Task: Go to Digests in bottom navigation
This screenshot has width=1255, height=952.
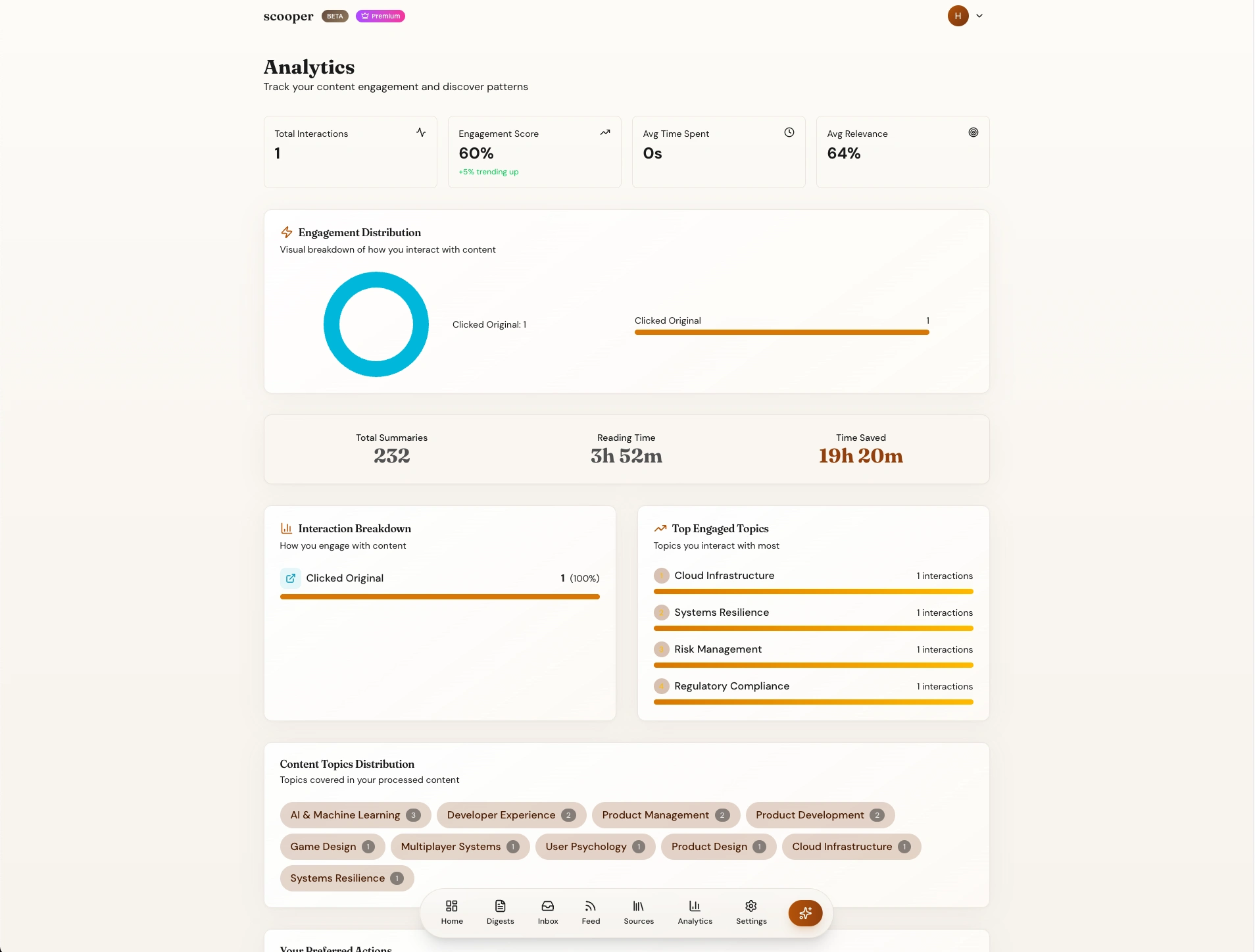Action: click(x=500, y=912)
